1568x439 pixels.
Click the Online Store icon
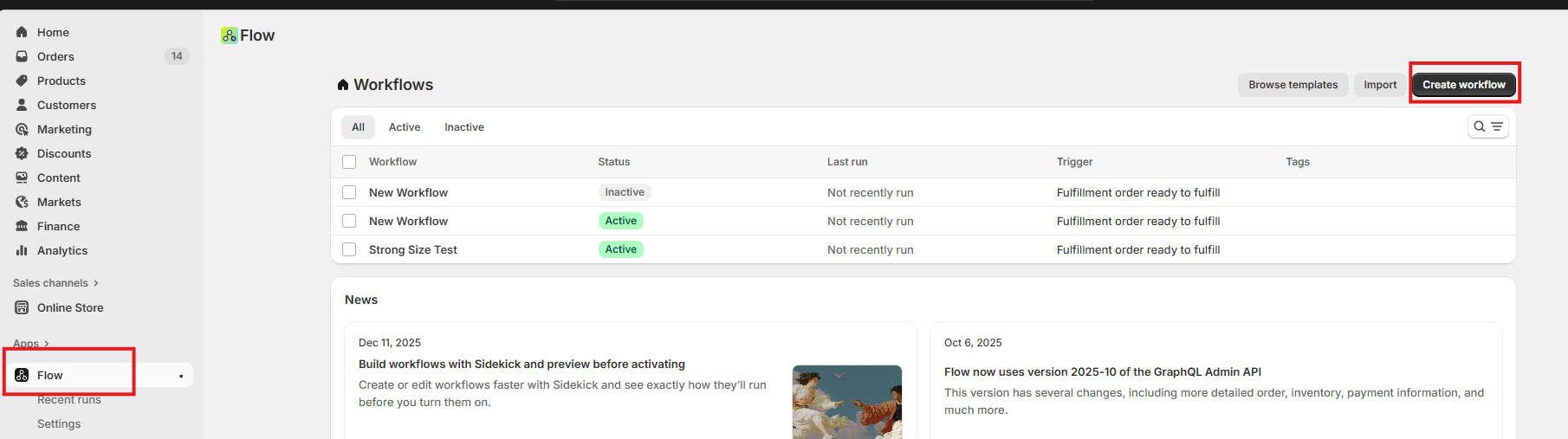point(22,307)
